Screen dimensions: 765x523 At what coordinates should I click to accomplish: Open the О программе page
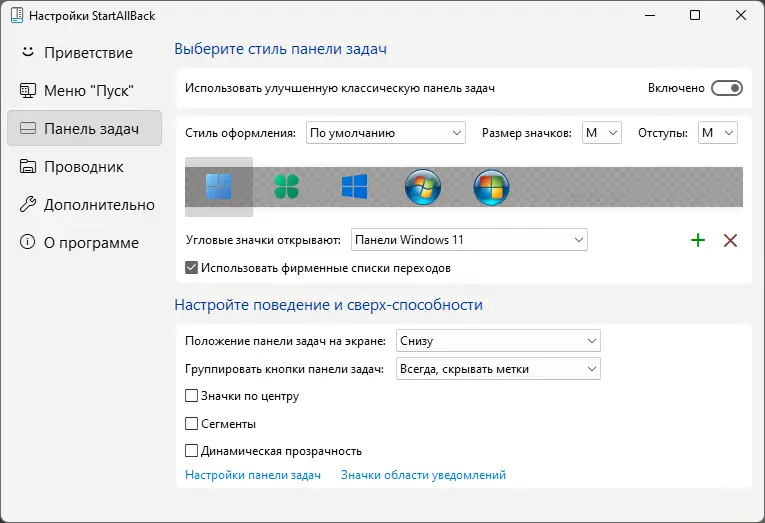point(84,242)
